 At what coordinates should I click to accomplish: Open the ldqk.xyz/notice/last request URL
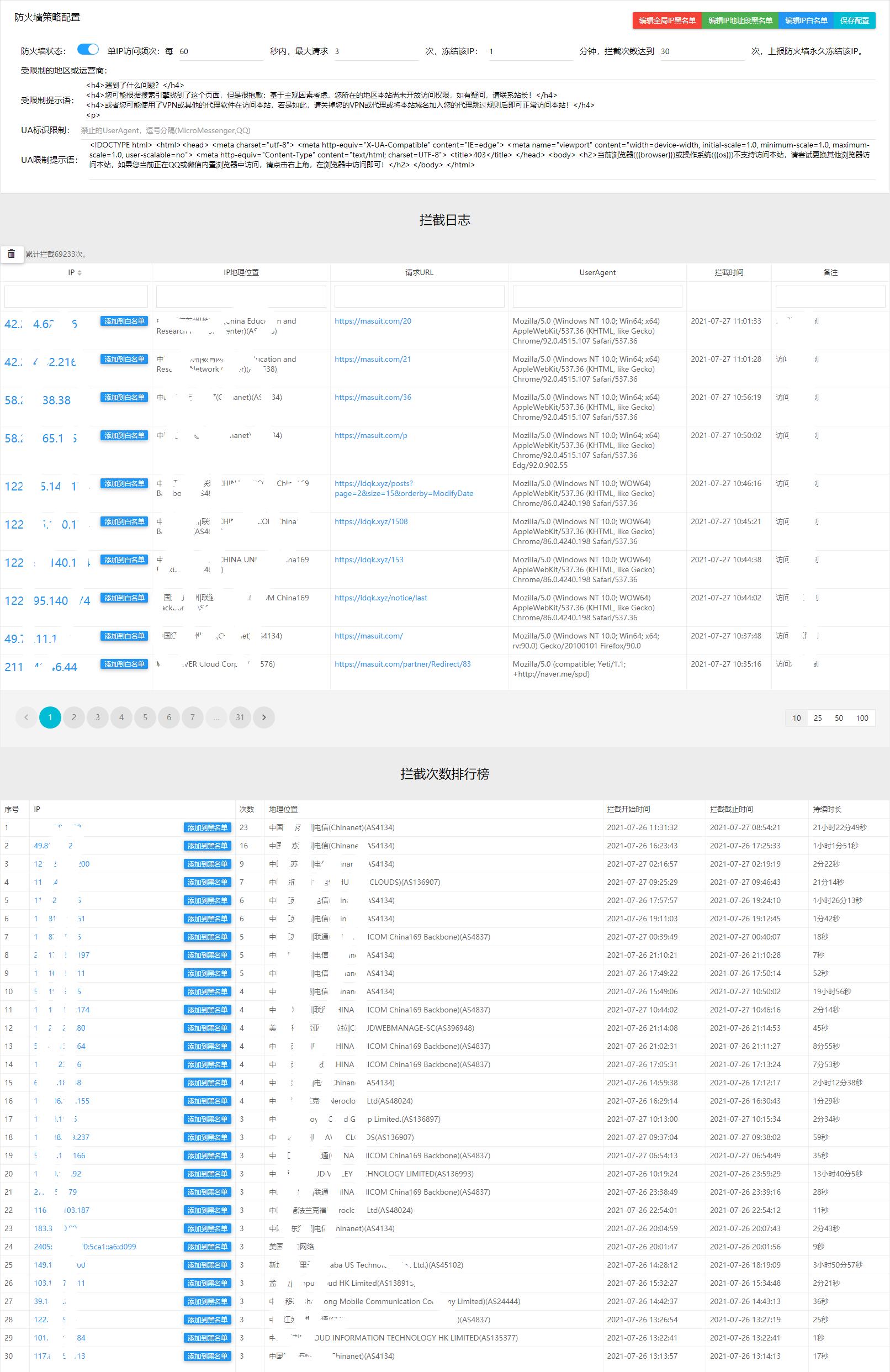[x=381, y=598]
